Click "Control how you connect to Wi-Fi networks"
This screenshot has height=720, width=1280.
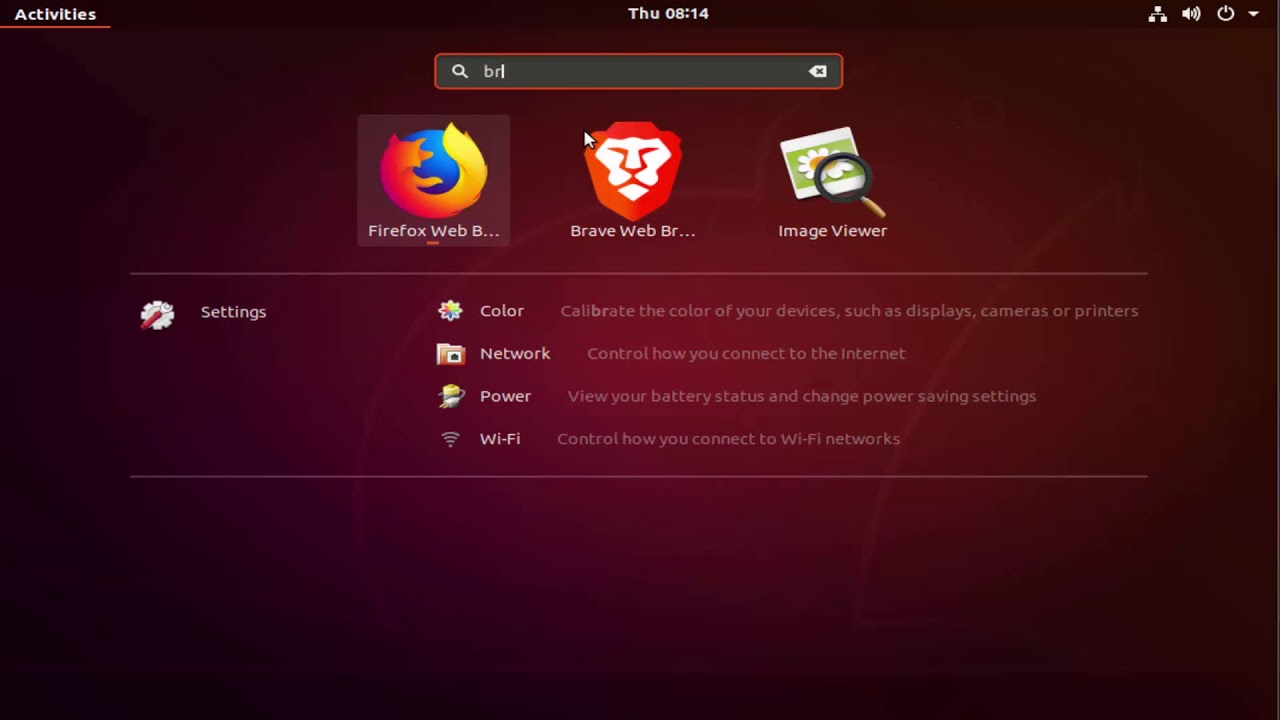pos(728,439)
